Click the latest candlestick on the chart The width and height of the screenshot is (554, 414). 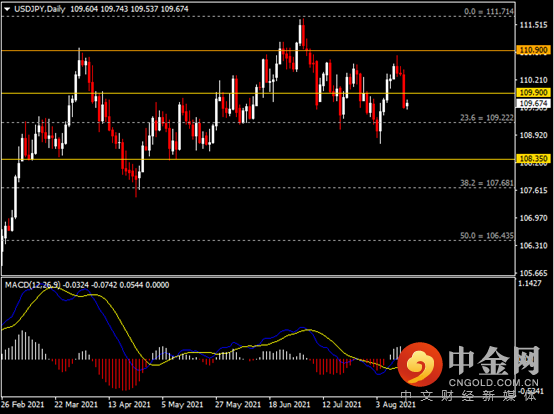(407, 105)
